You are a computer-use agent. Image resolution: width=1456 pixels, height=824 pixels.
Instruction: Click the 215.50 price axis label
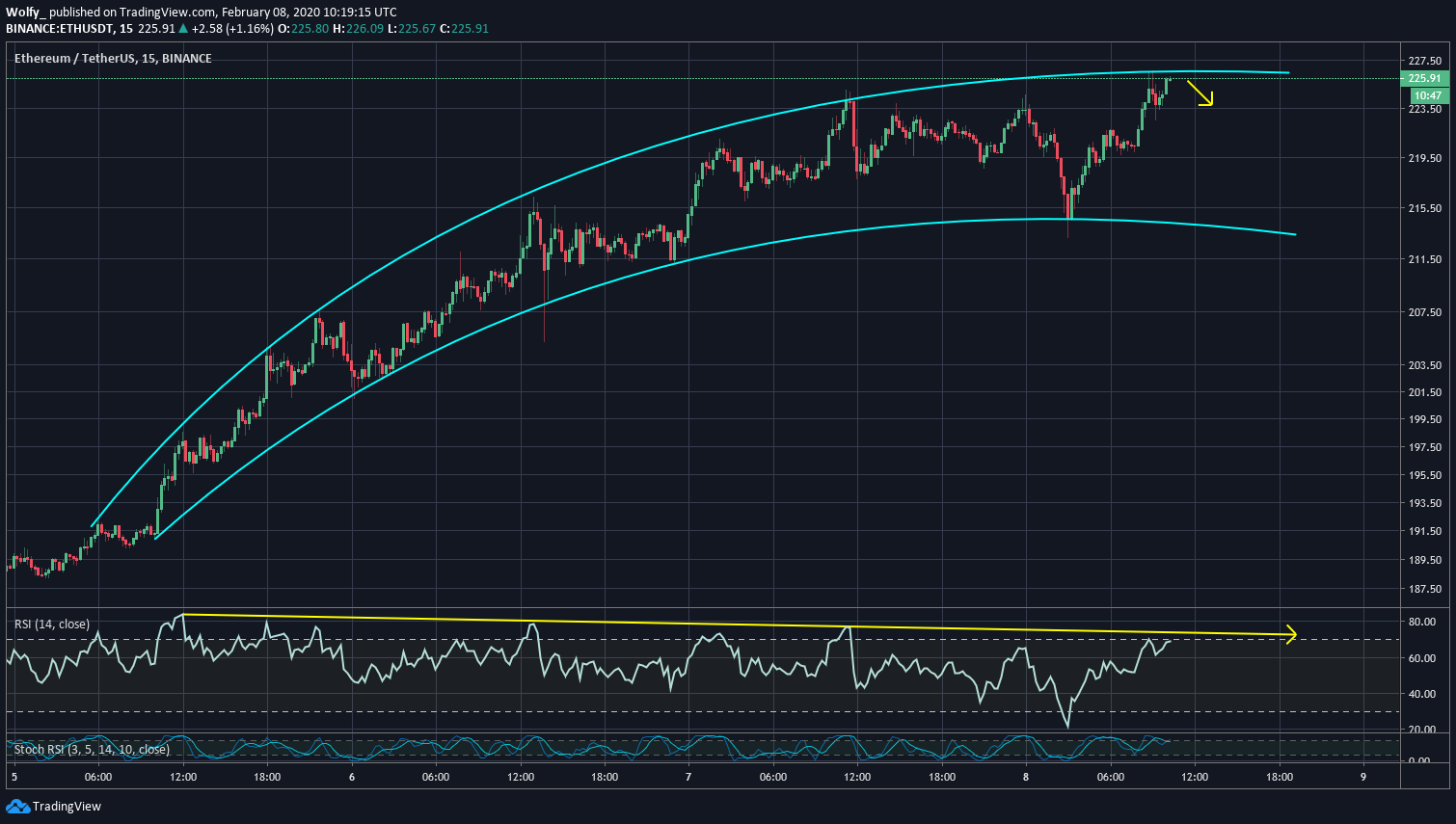click(x=1424, y=208)
